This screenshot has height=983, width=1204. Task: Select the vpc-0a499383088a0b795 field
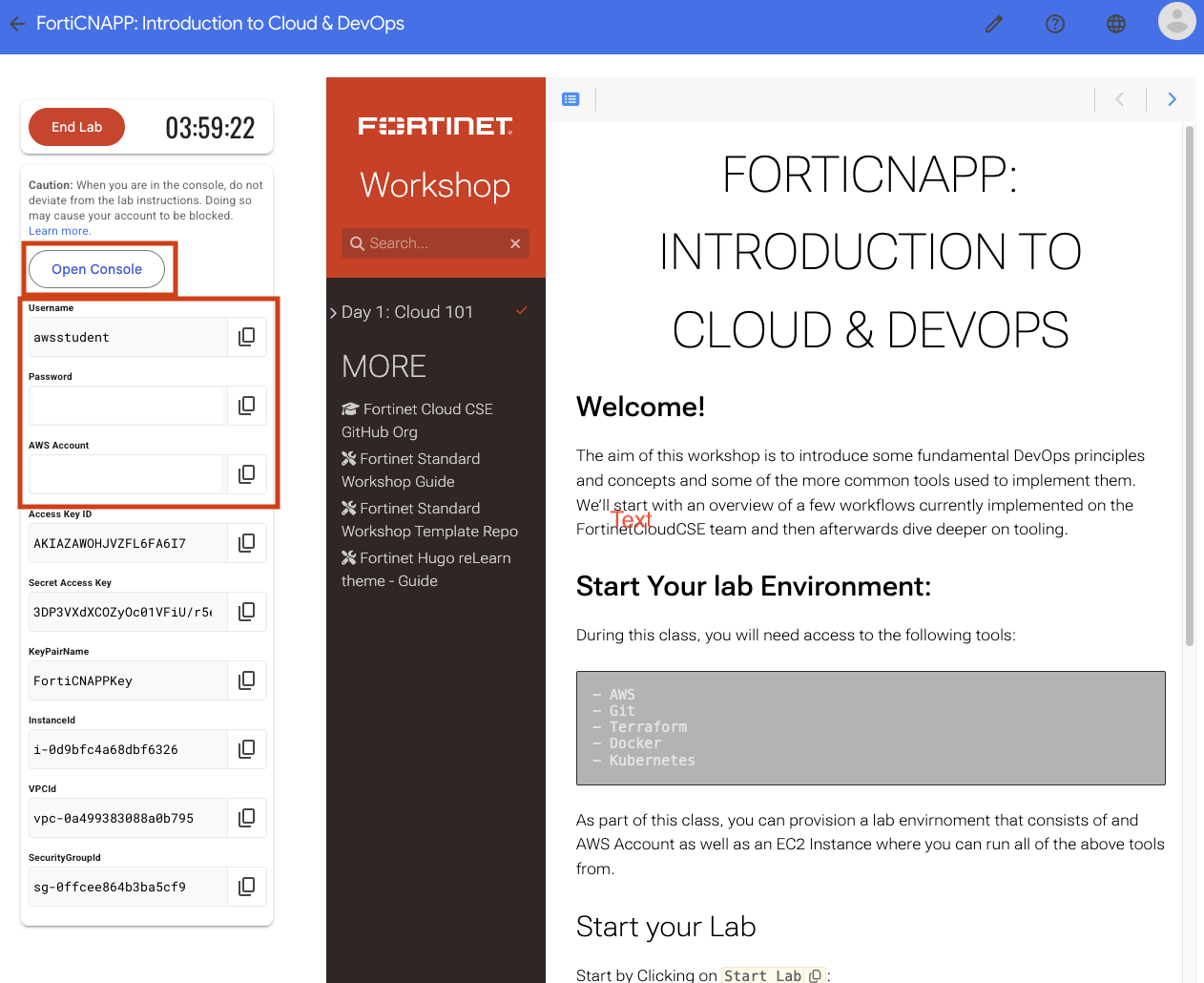tap(128, 818)
